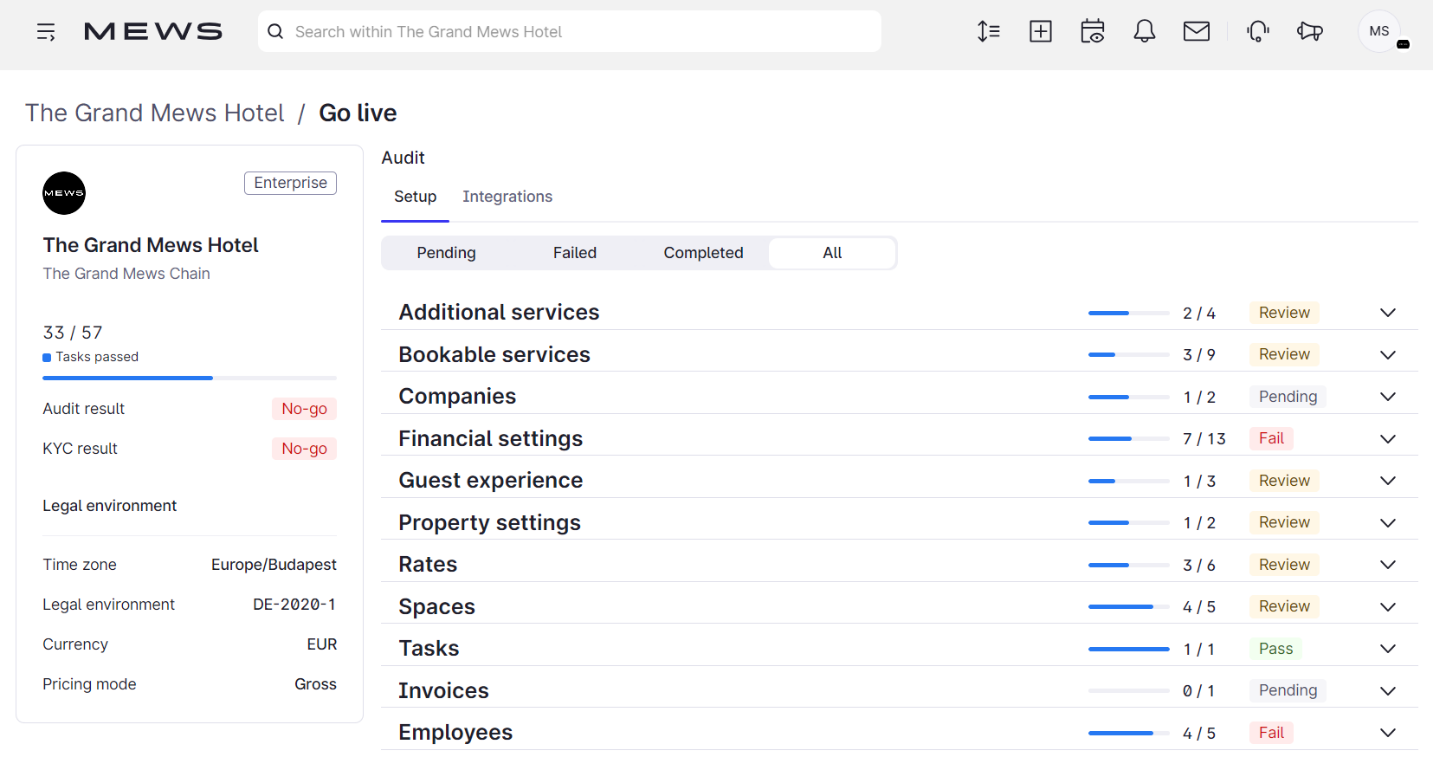Expand the Additional services row
The image size is (1433, 783).
point(1388,312)
